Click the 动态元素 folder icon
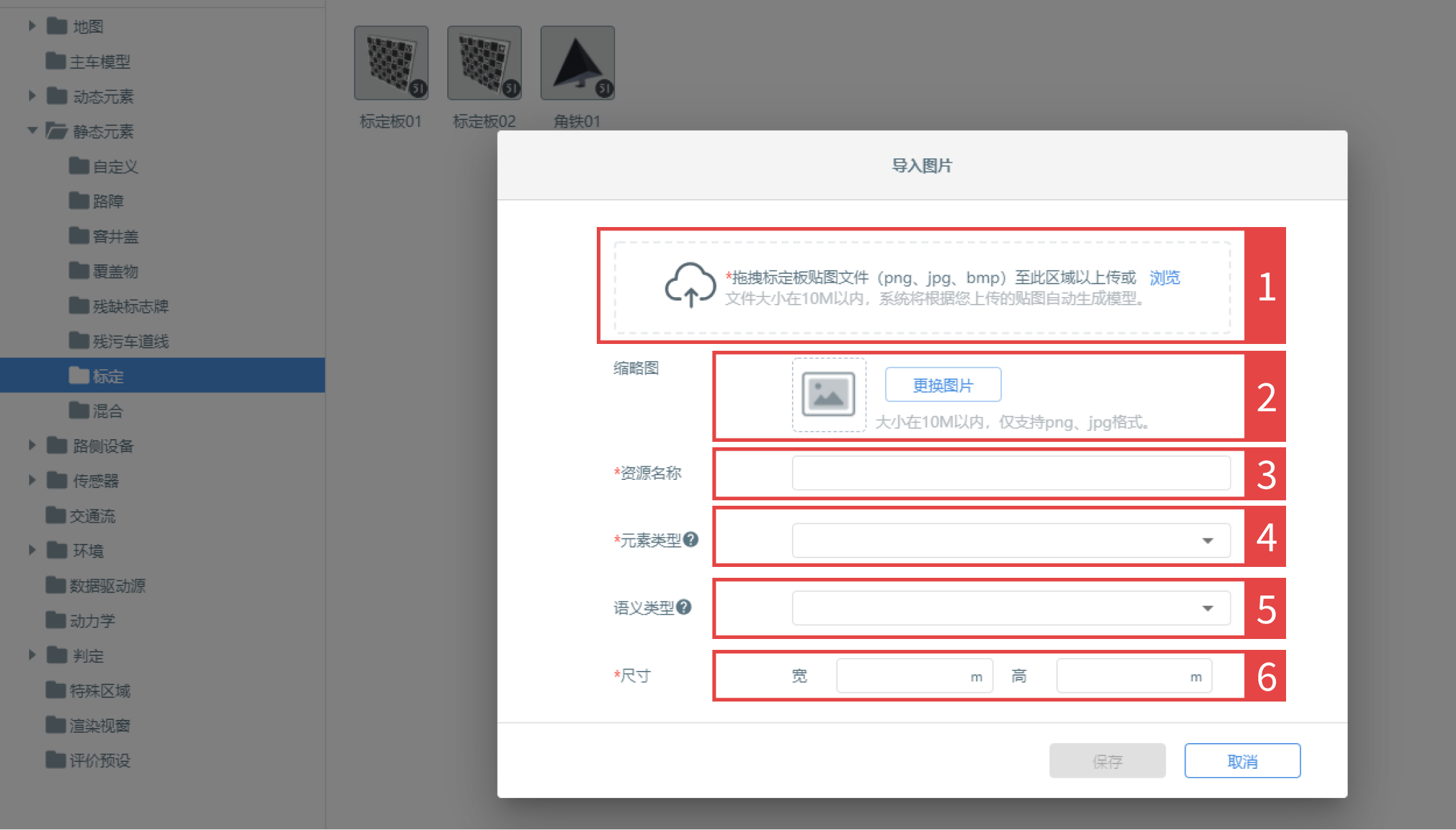Image resolution: width=1456 pixels, height=830 pixels. [x=57, y=96]
